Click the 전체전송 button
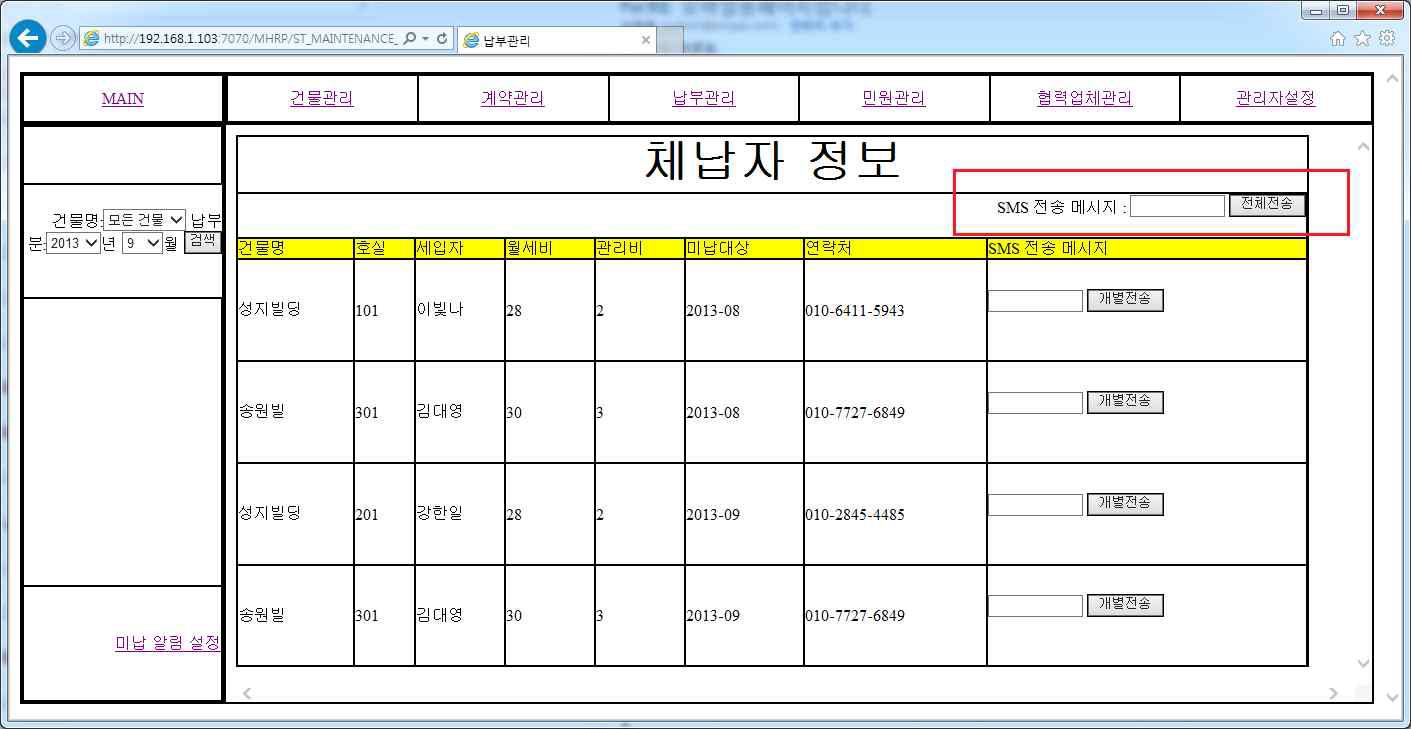Screen dimensions: 1411x729 coord(1267,205)
